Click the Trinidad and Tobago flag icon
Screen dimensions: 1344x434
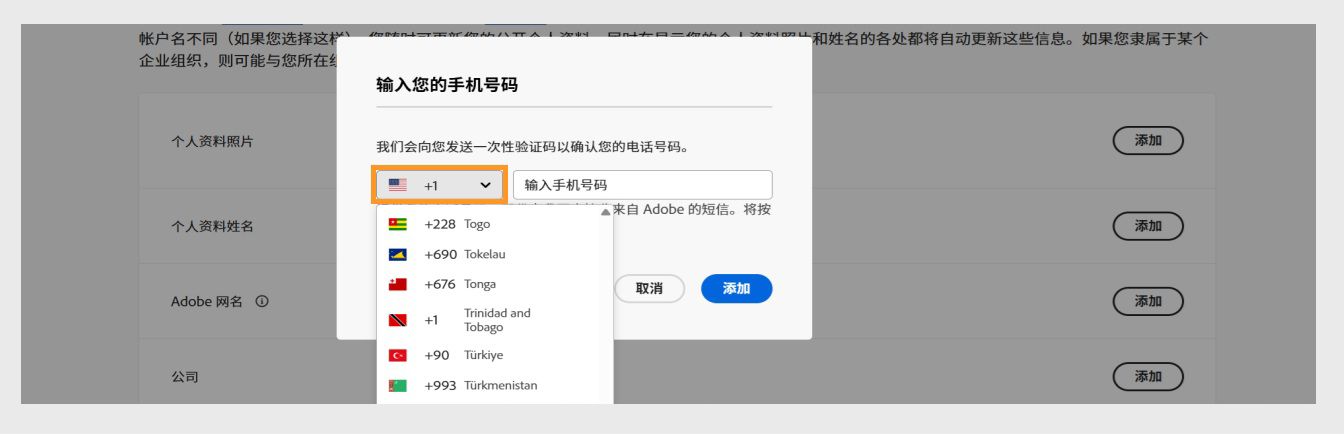pos(397,320)
